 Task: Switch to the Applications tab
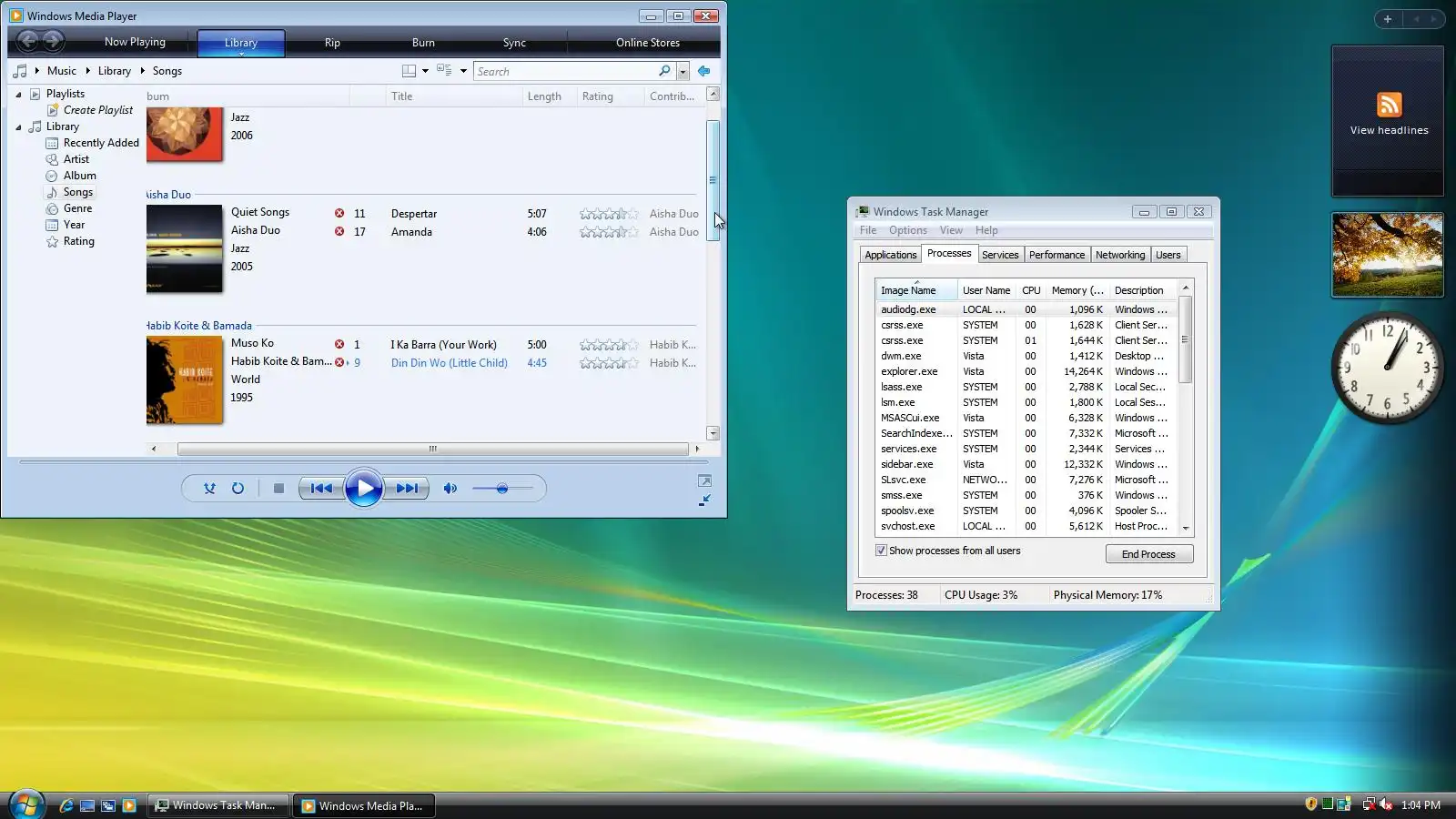(890, 255)
